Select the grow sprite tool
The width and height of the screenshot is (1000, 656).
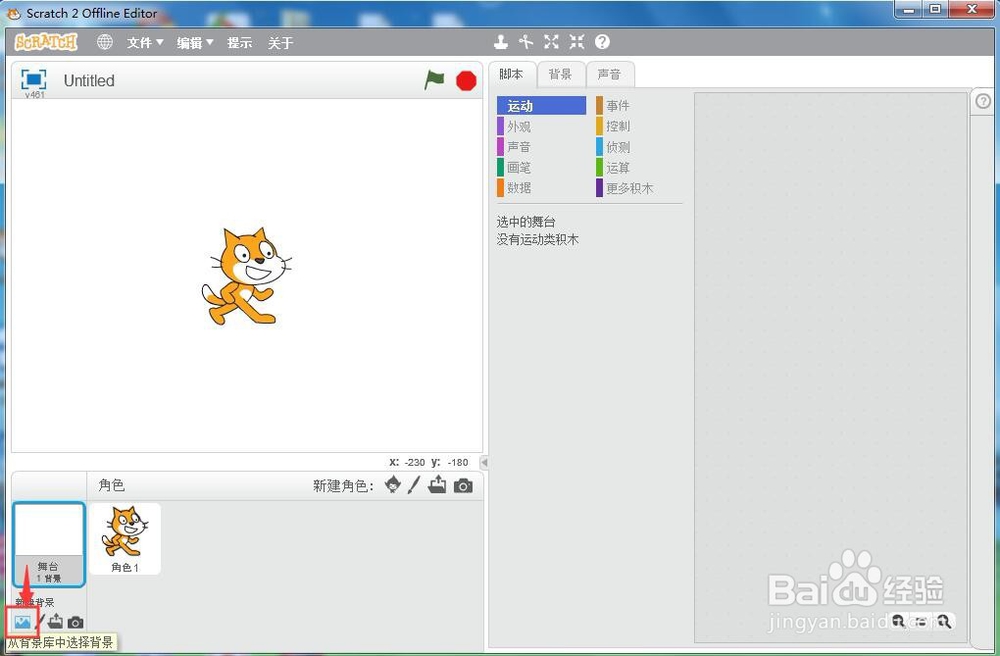pyautogui.click(x=551, y=42)
